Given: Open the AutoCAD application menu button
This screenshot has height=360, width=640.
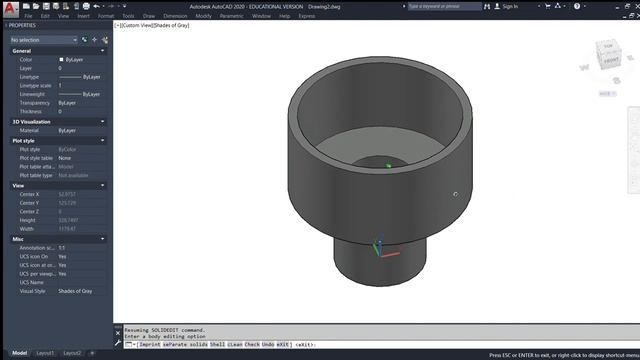Looking at the screenshot, I should 10,9.
